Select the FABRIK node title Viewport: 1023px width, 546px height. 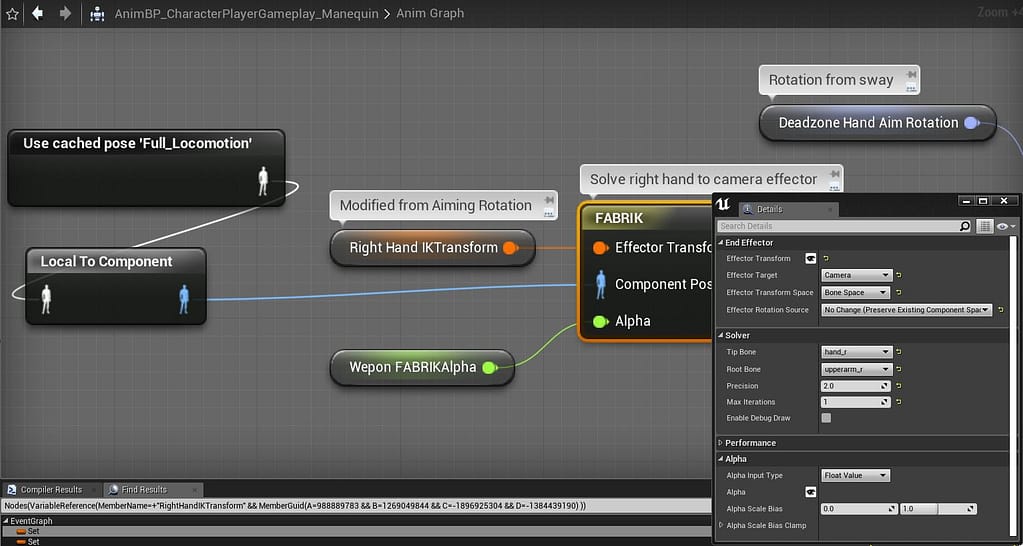point(619,219)
